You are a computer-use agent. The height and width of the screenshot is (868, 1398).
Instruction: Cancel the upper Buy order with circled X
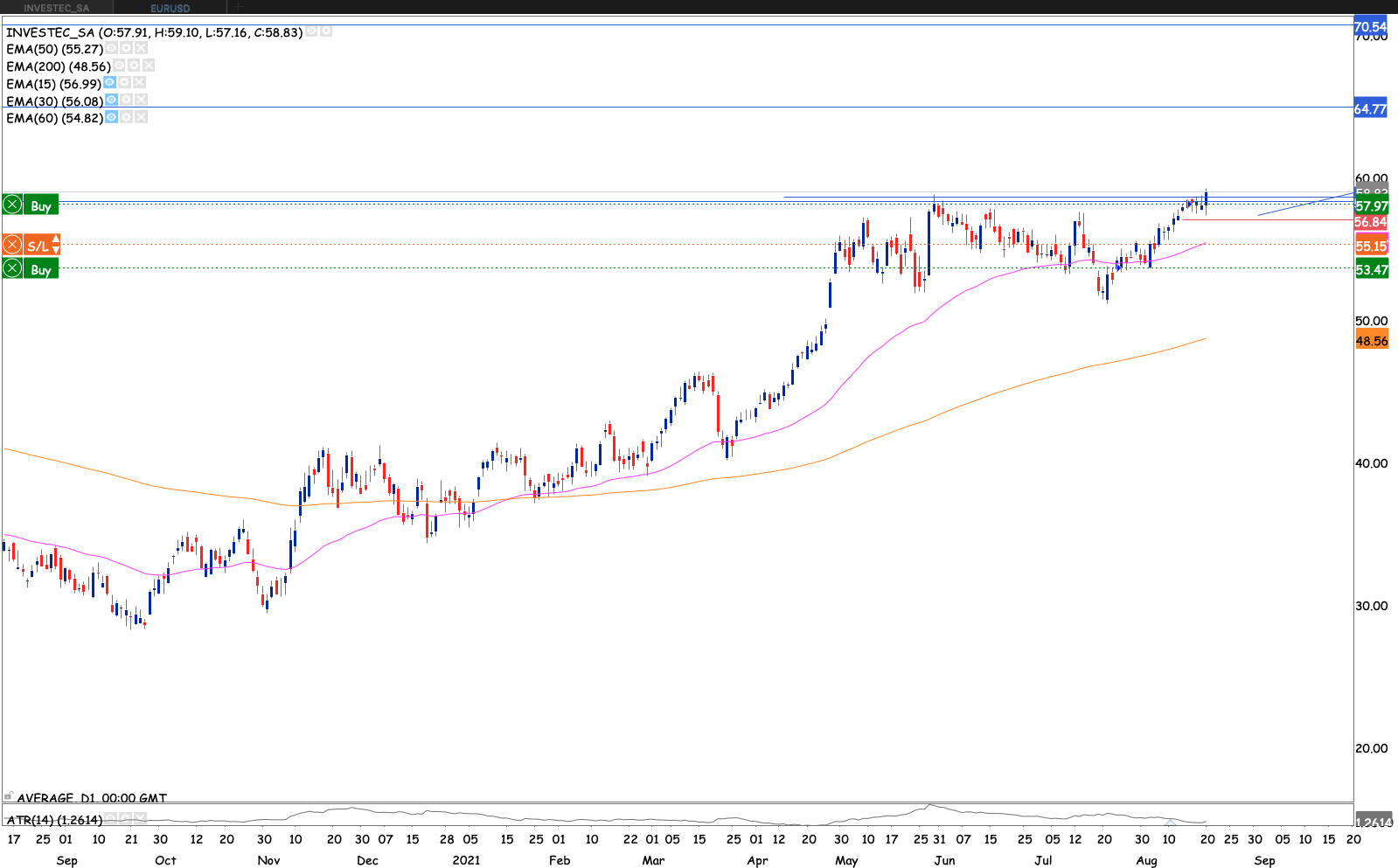pos(12,205)
